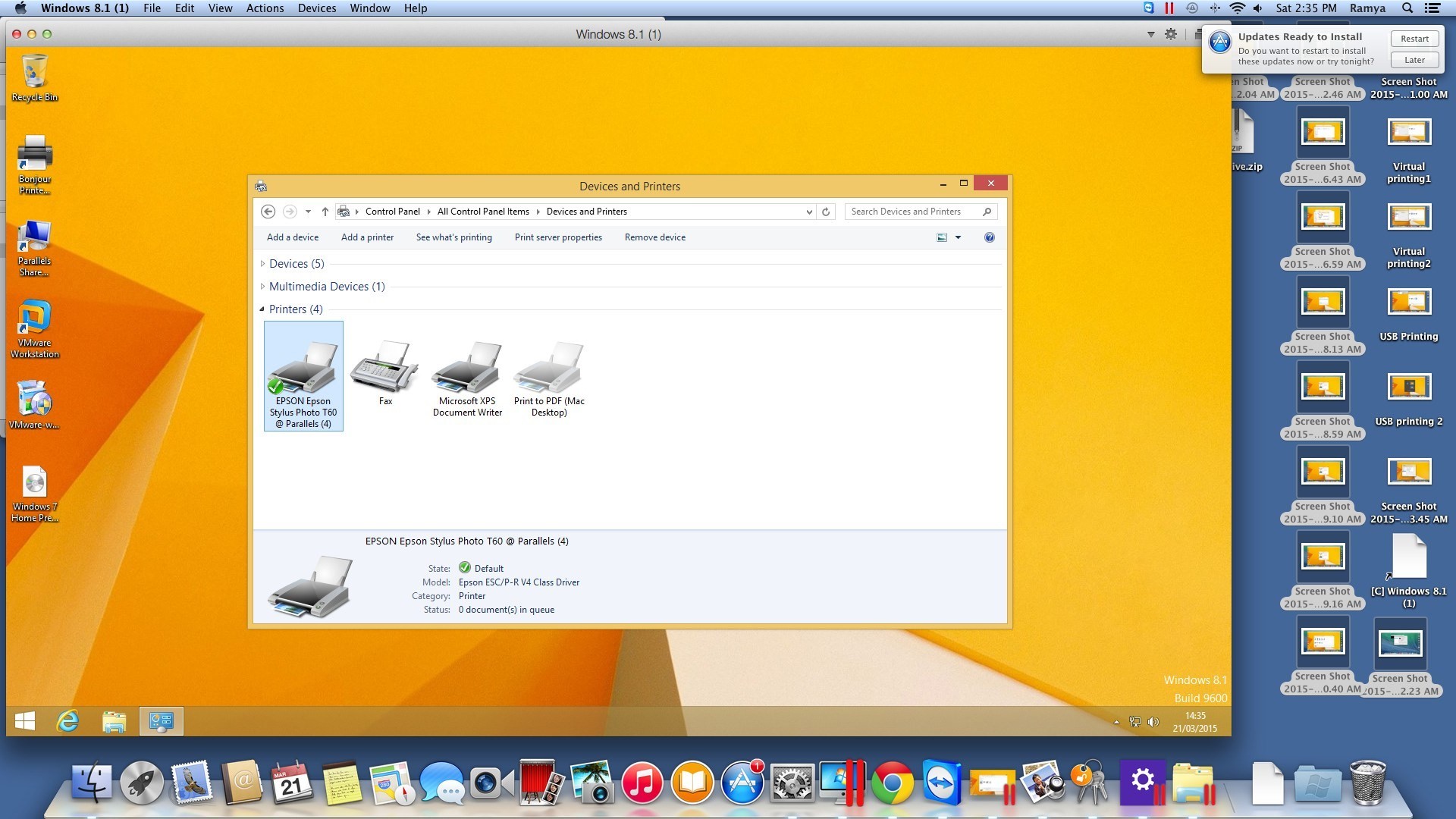Click Later in the updates notification
This screenshot has height=819, width=1456.
click(1414, 60)
